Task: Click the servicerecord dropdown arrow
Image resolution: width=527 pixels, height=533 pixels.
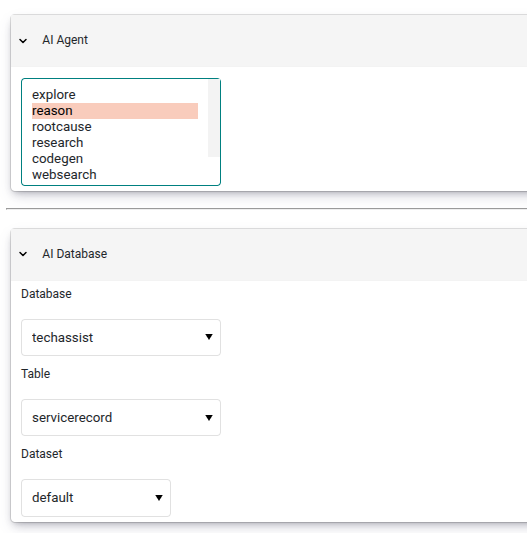Action: pyautogui.click(x=209, y=417)
